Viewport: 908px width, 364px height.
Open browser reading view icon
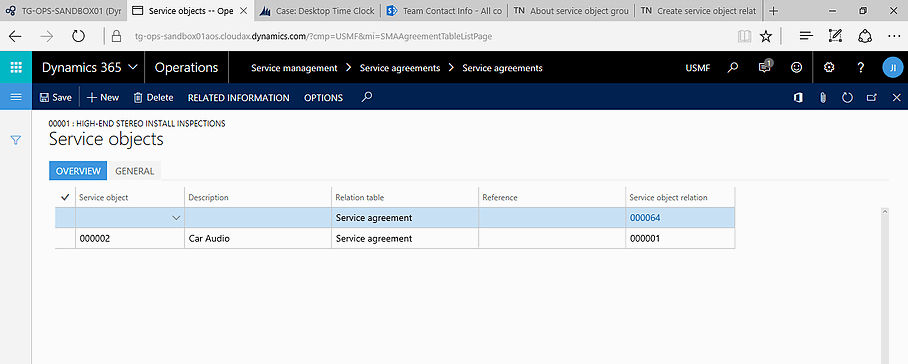(x=744, y=36)
